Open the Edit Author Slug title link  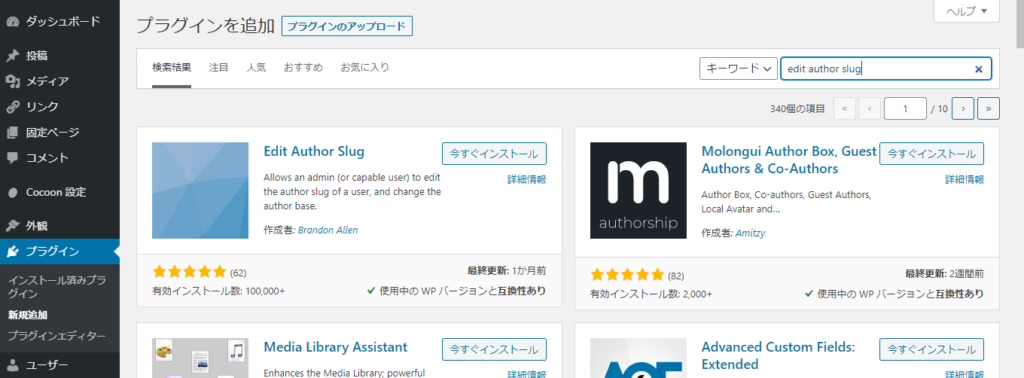(314, 151)
